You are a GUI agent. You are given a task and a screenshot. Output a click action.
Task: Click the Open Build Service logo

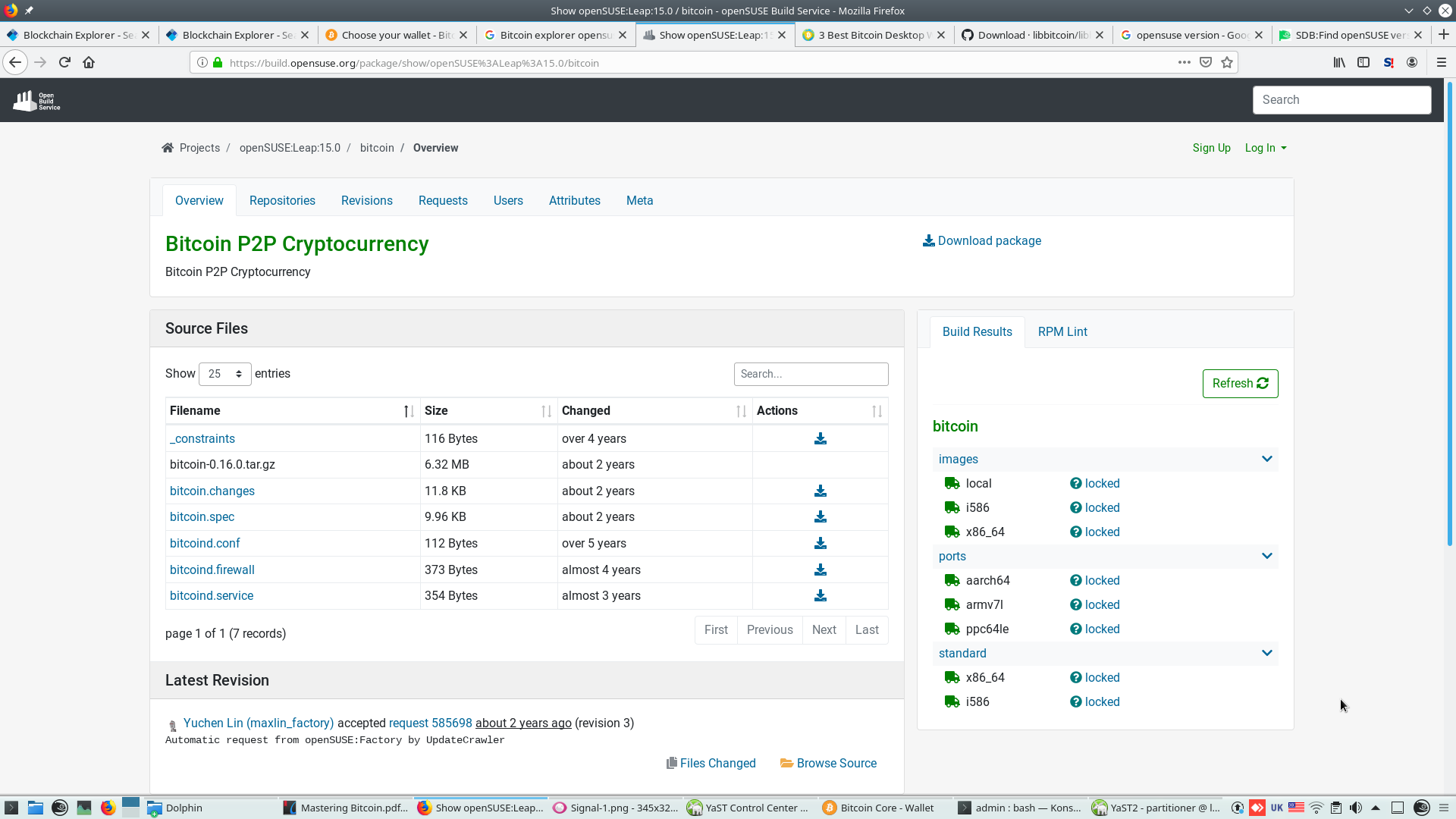click(36, 100)
